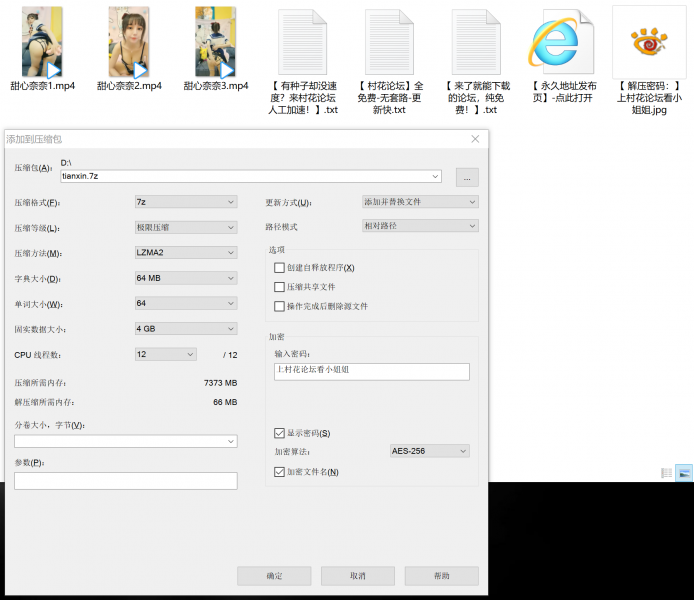Select the third .mp4 video file icon
The width and height of the screenshot is (694, 600).
[215, 42]
